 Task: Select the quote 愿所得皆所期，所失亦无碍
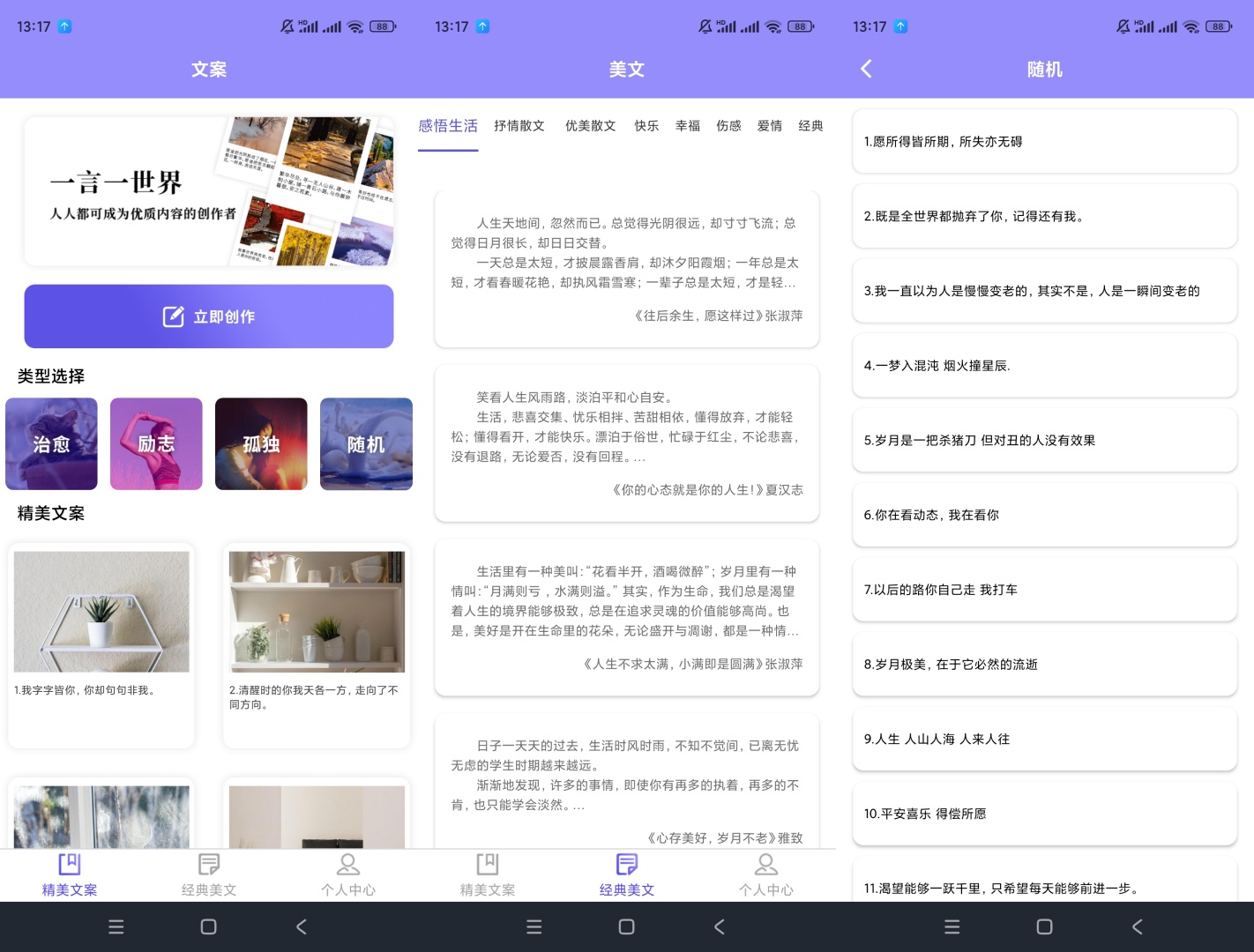pos(1044,142)
